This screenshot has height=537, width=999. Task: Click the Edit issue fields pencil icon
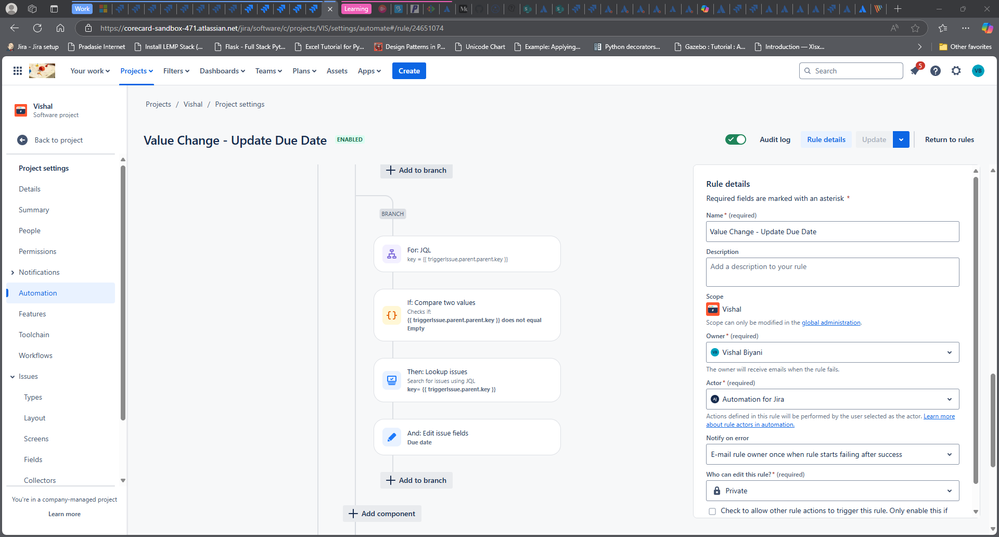point(391,437)
